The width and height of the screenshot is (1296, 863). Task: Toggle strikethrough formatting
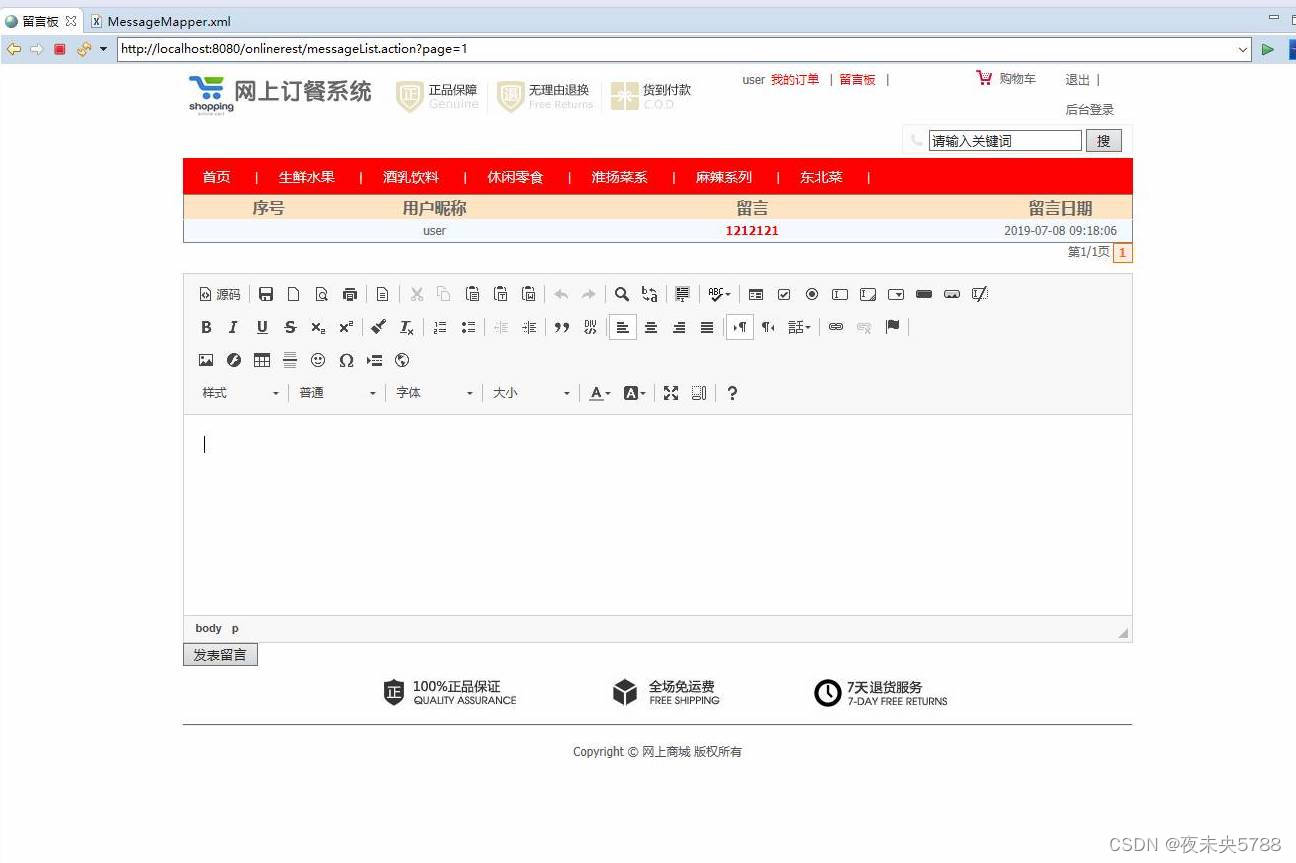(x=290, y=327)
